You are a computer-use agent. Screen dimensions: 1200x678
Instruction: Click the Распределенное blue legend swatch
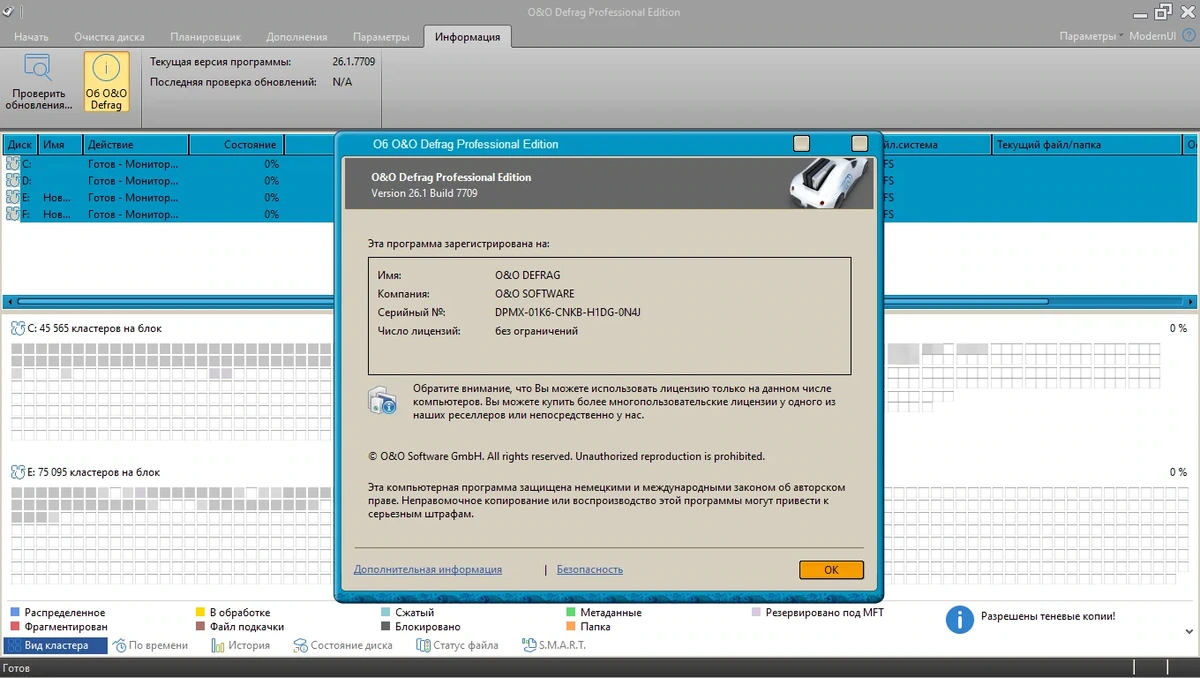[15, 612]
